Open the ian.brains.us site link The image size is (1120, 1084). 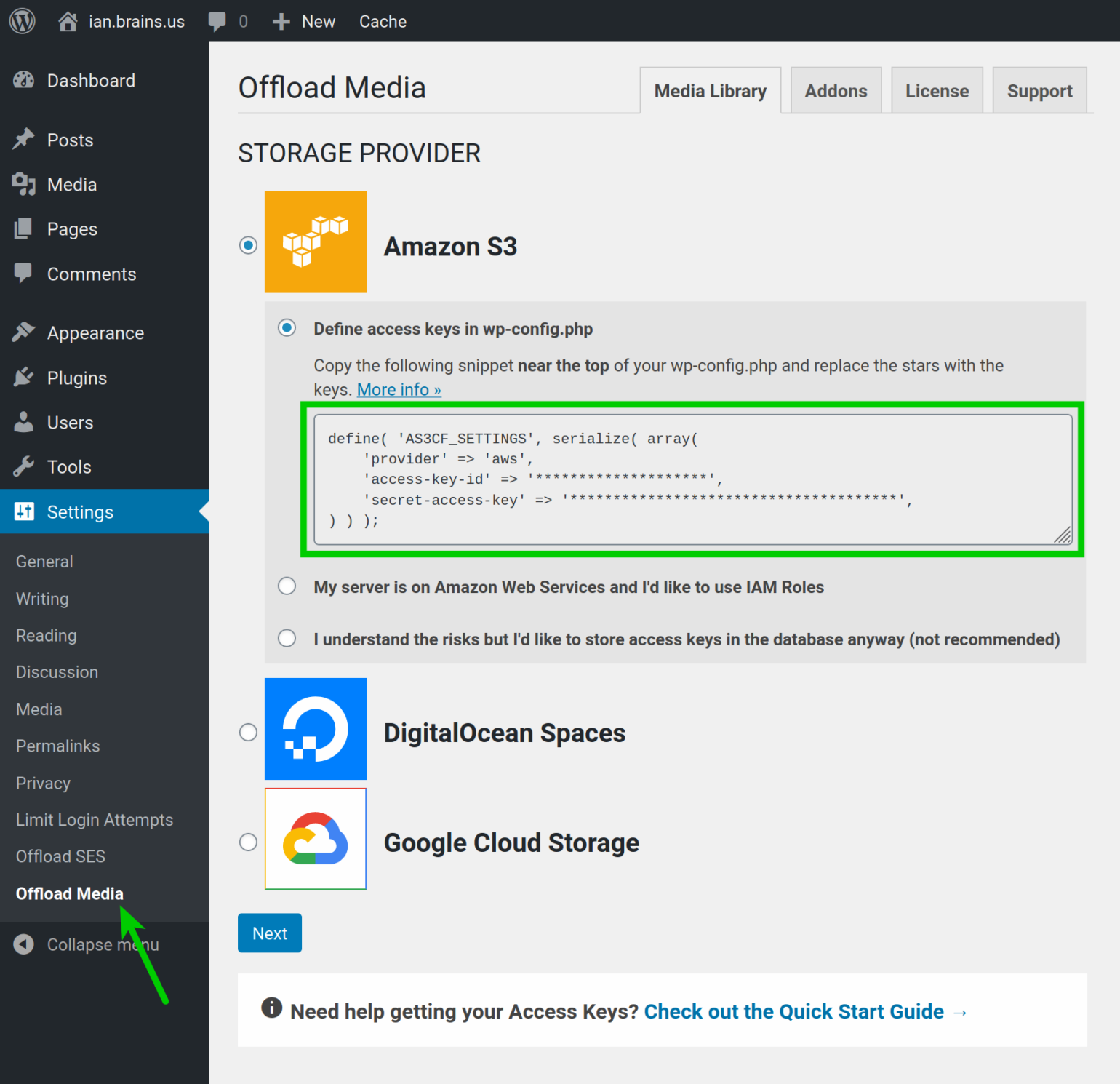point(137,22)
